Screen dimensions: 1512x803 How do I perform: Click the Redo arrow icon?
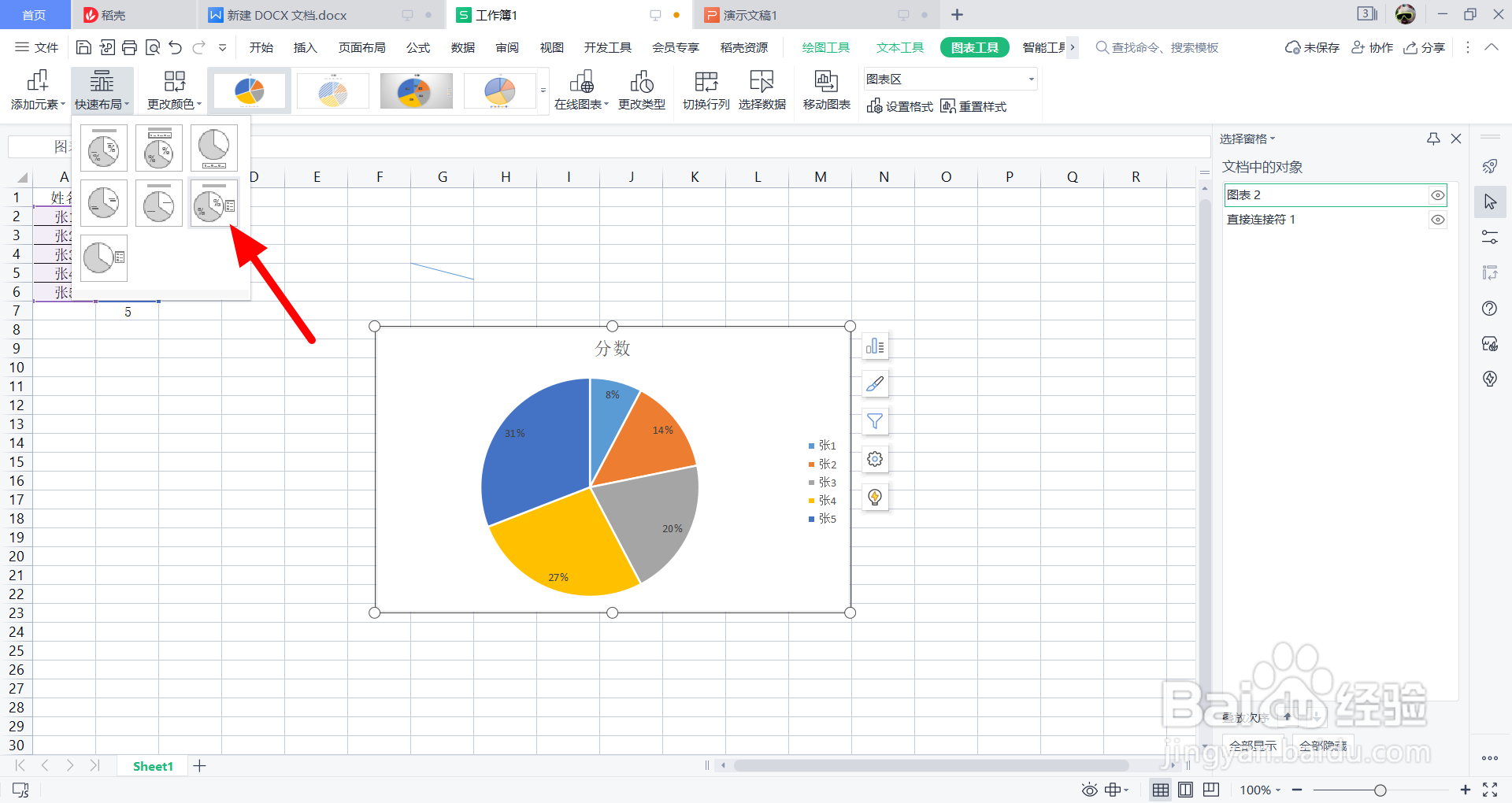pyautogui.click(x=199, y=47)
